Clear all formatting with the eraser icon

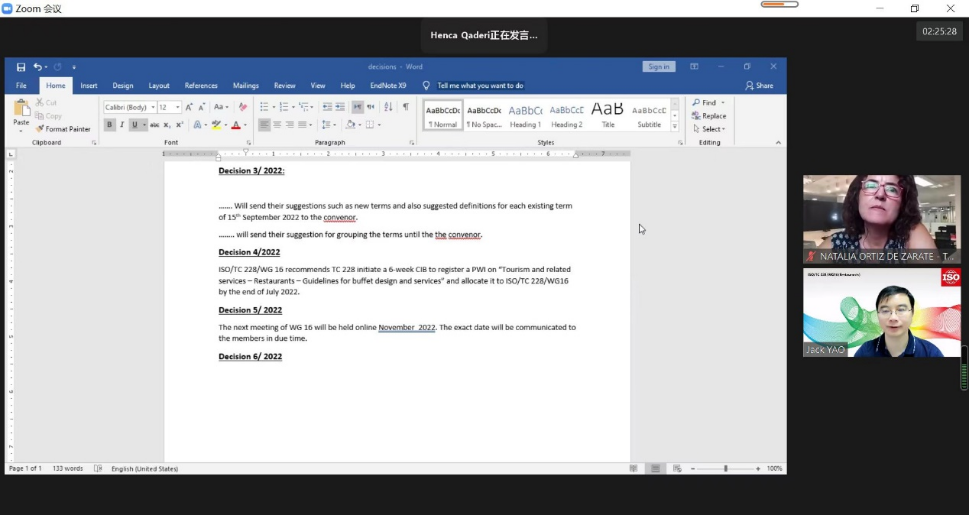pyautogui.click(x=243, y=107)
